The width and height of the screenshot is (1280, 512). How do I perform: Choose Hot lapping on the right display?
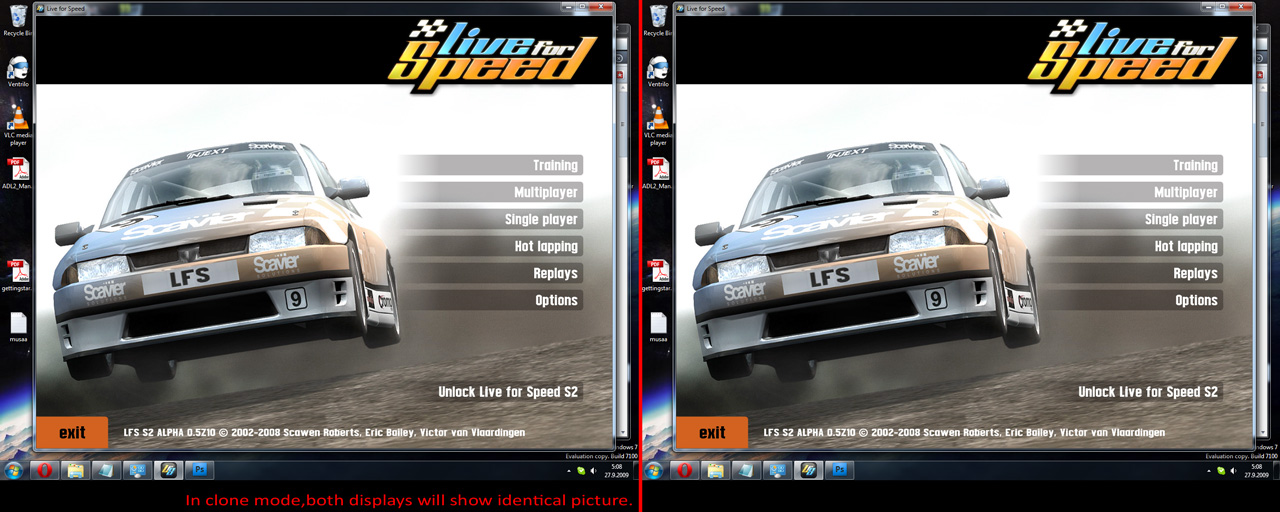click(x=1130, y=246)
